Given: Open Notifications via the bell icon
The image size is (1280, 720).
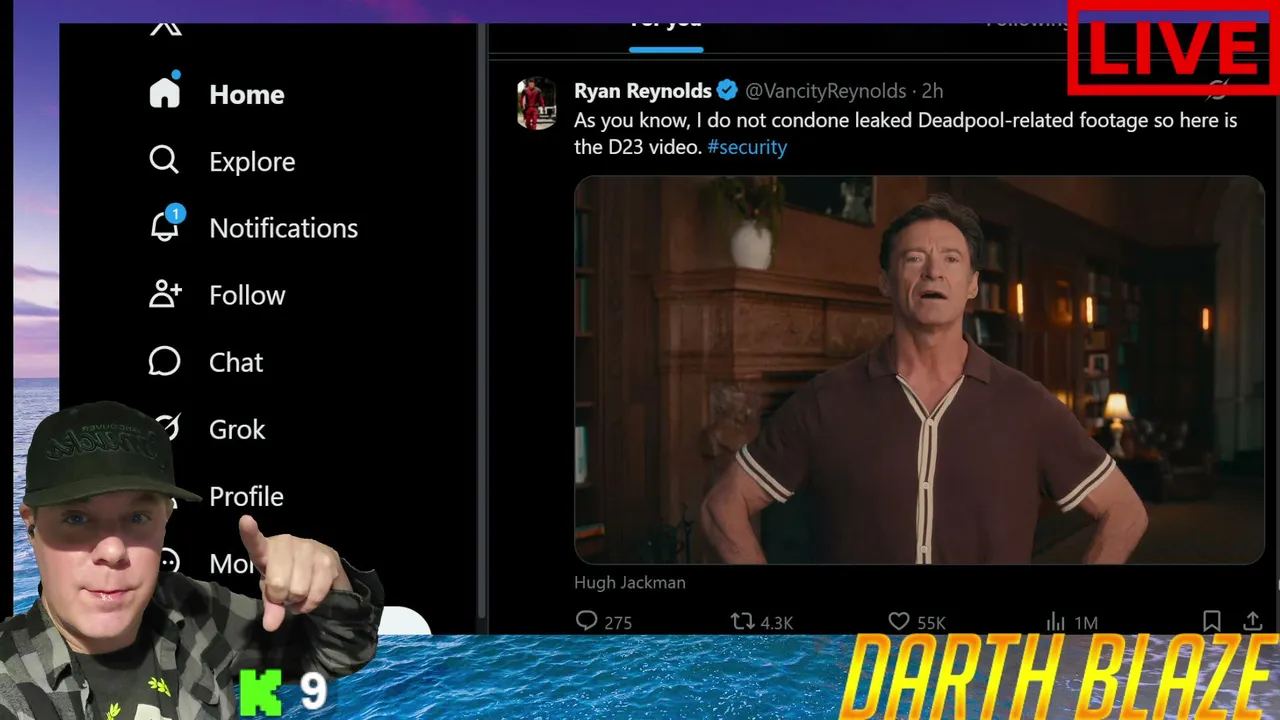Looking at the screenshot, I should [165, 225].
